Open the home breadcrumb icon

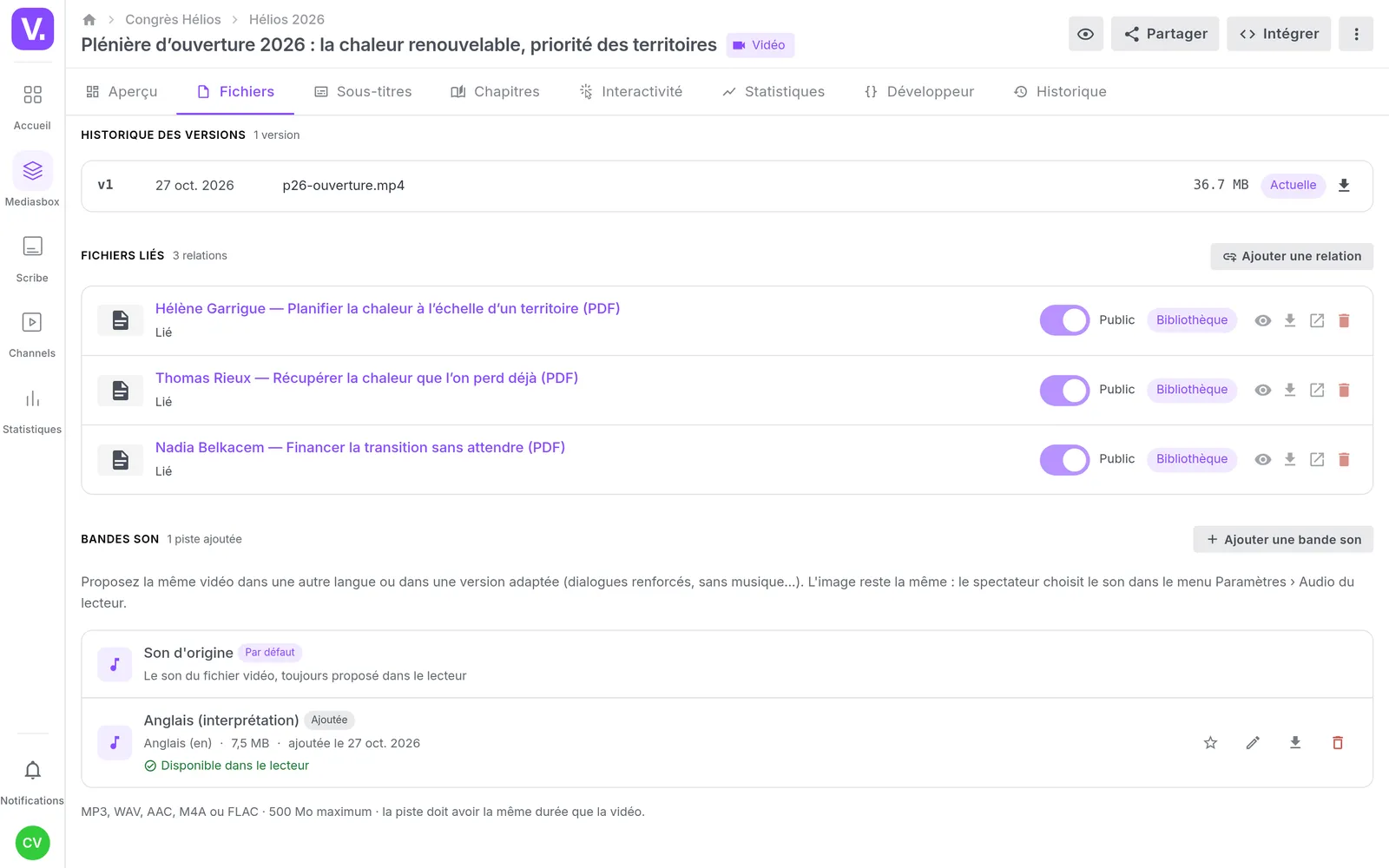(x=89, y=19)
